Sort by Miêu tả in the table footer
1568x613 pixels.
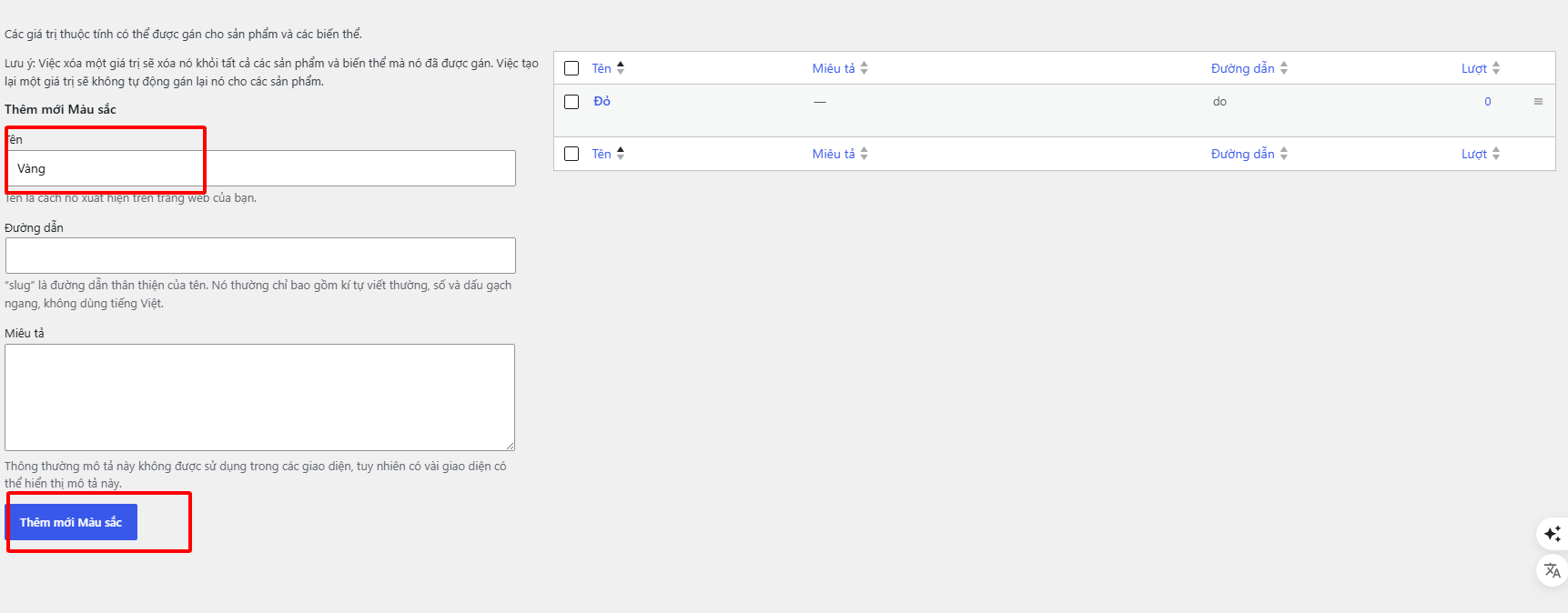(834, 154)
